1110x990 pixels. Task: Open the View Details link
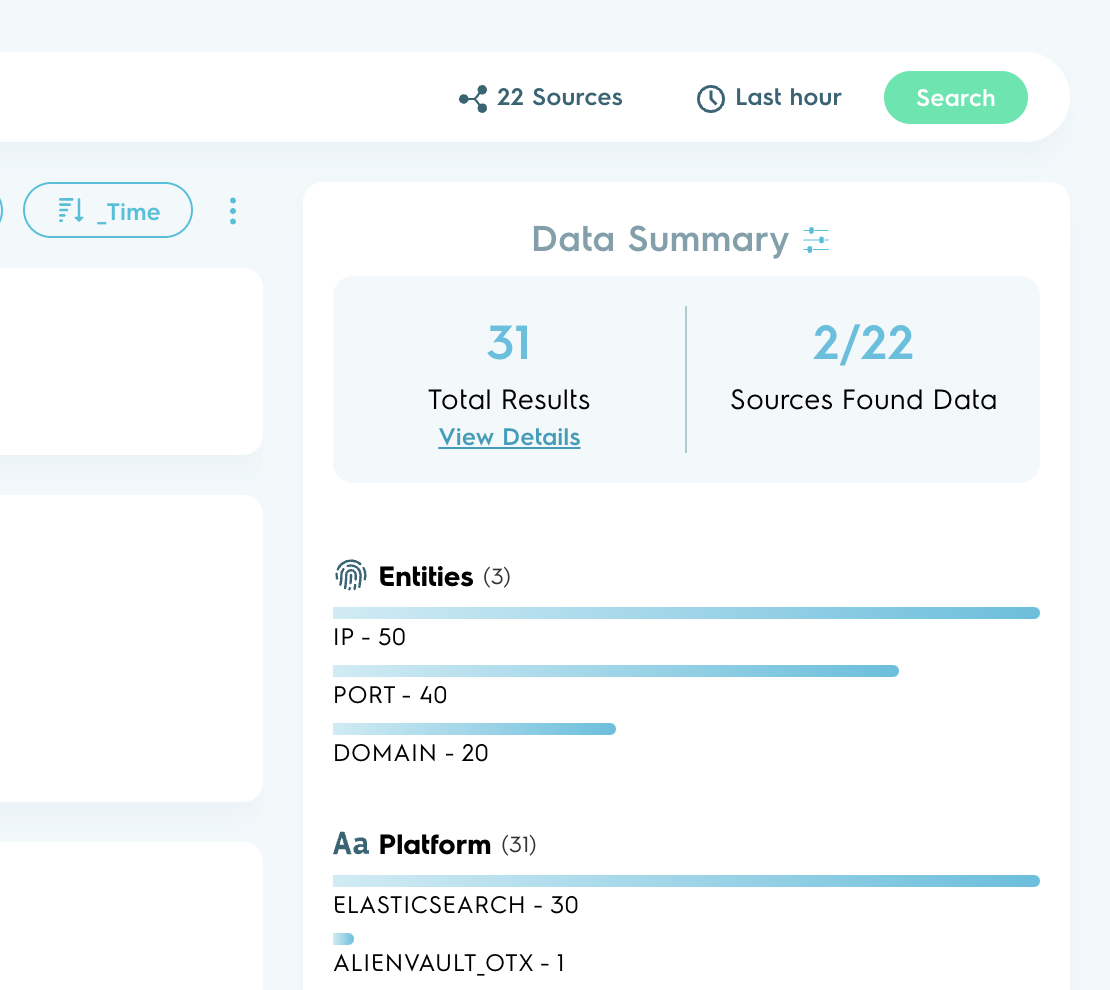click(509, 437)
